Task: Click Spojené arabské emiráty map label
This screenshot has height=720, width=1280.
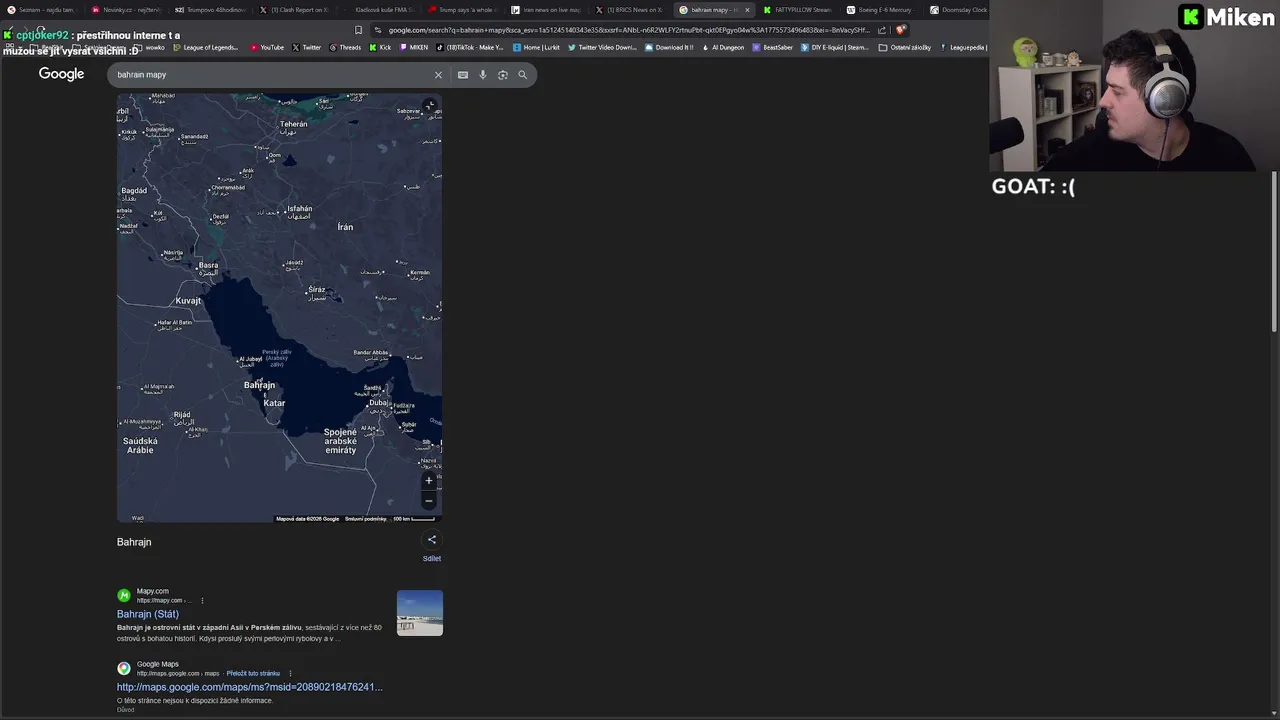Action: coord(340,441)
